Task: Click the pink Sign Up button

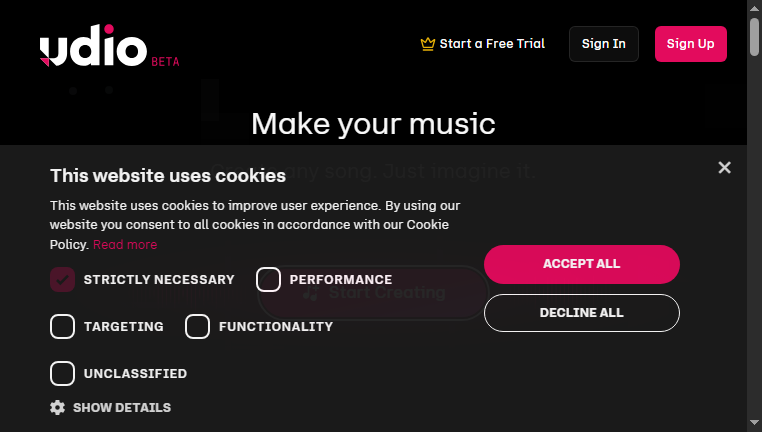Action: pyautogui.click(x=691, y=44)
